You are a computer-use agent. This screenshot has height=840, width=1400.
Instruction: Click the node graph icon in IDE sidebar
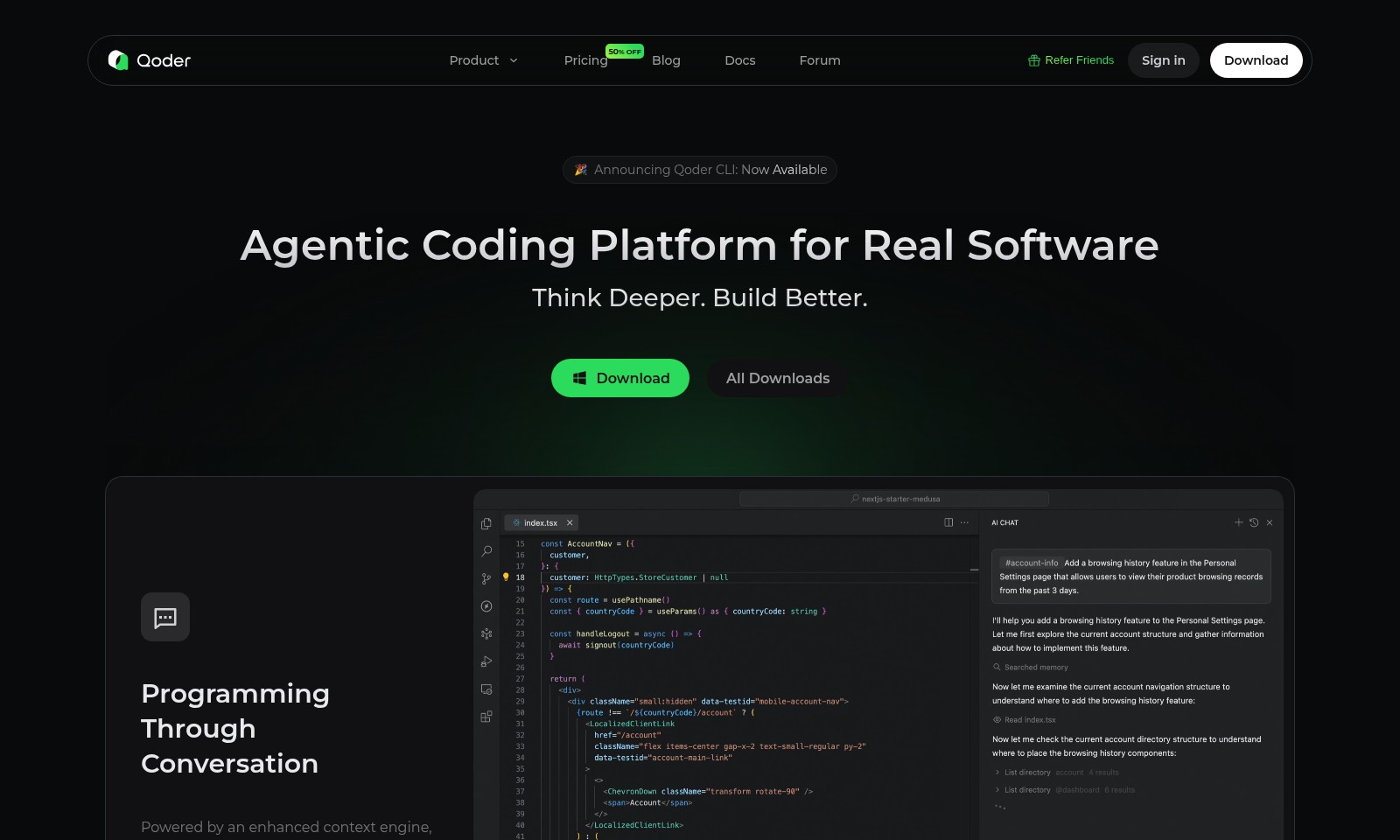click(x=486, y=633)
